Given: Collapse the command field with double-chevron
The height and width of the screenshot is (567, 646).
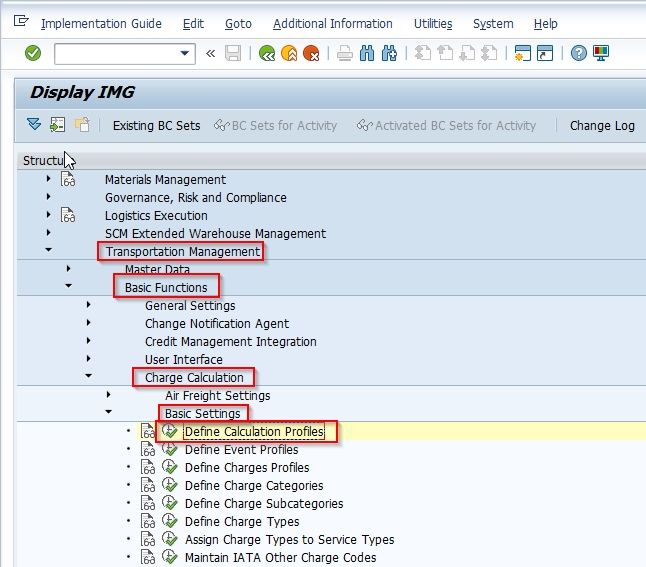Looking at the screenshot, I should 211,54.
